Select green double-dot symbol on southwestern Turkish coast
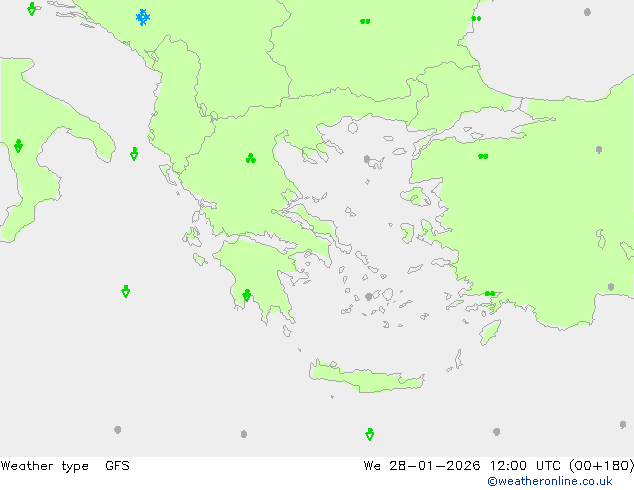 point(490,294)
